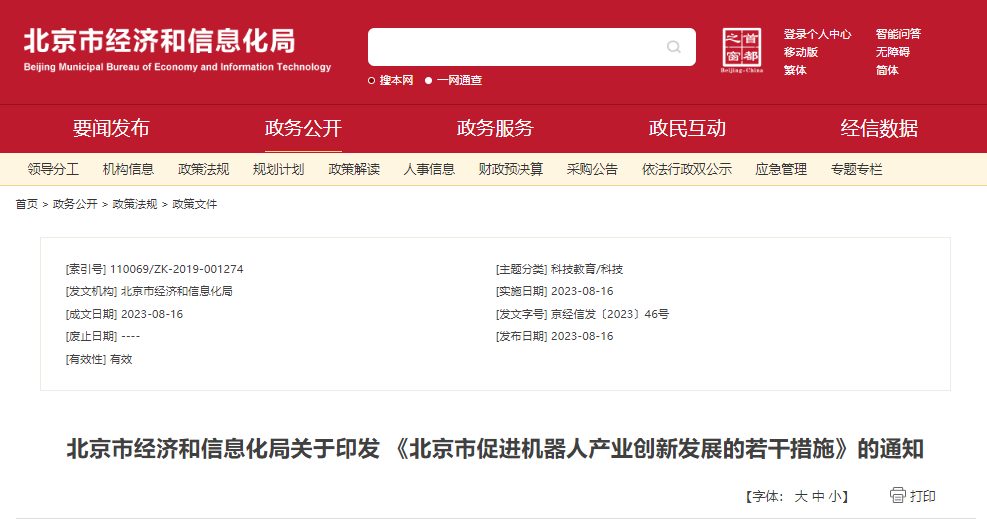Switch to 繁体 traditional Chinese
Viewport: 987px width, 531px height.
point(795,70)
